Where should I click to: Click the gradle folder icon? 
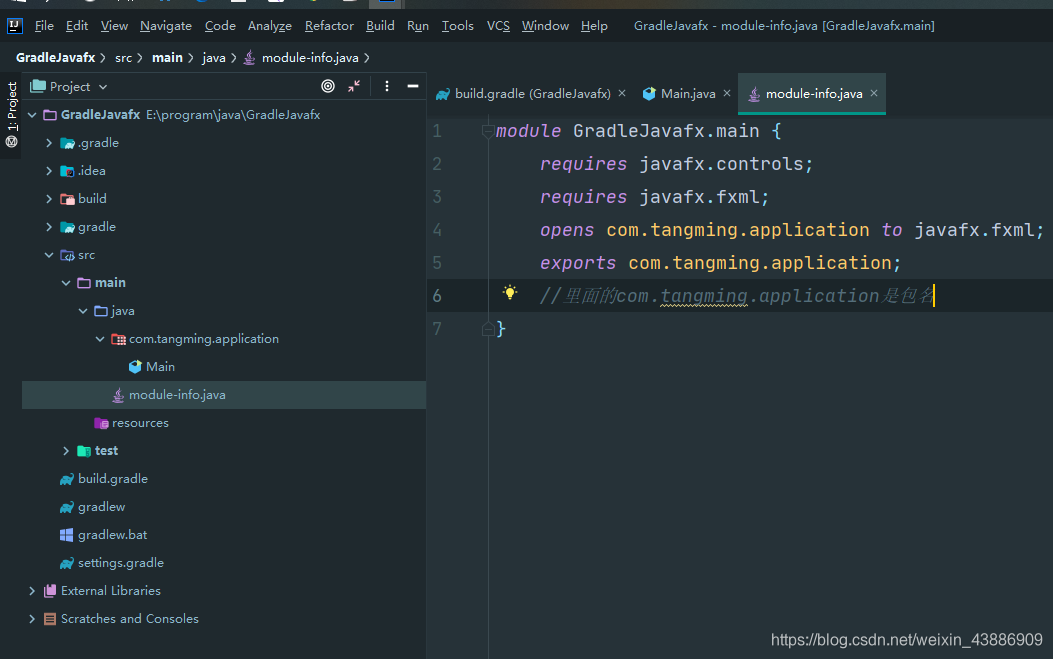tap(67, 227)
